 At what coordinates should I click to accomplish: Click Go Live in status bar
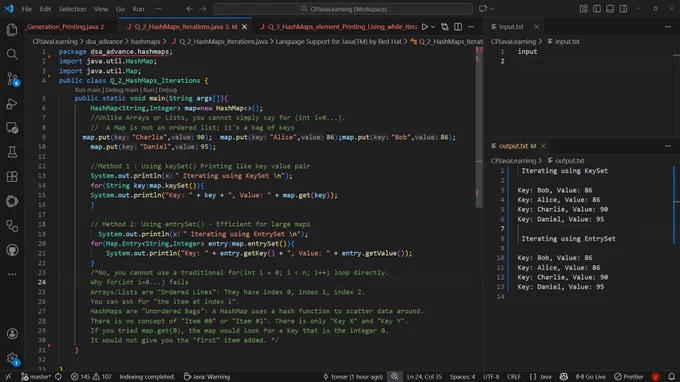[x=591, y=376]
